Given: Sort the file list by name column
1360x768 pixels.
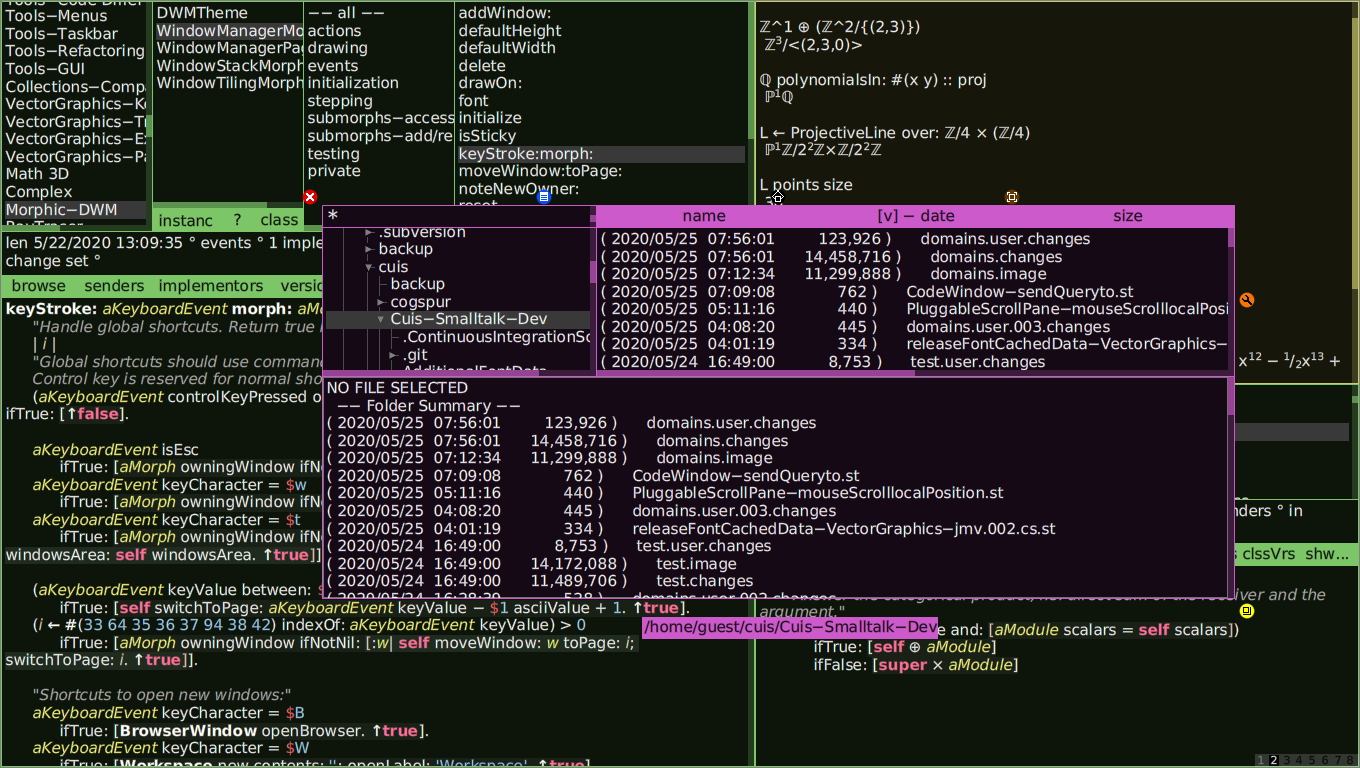Looking at the screenshot, I should 704,216.
